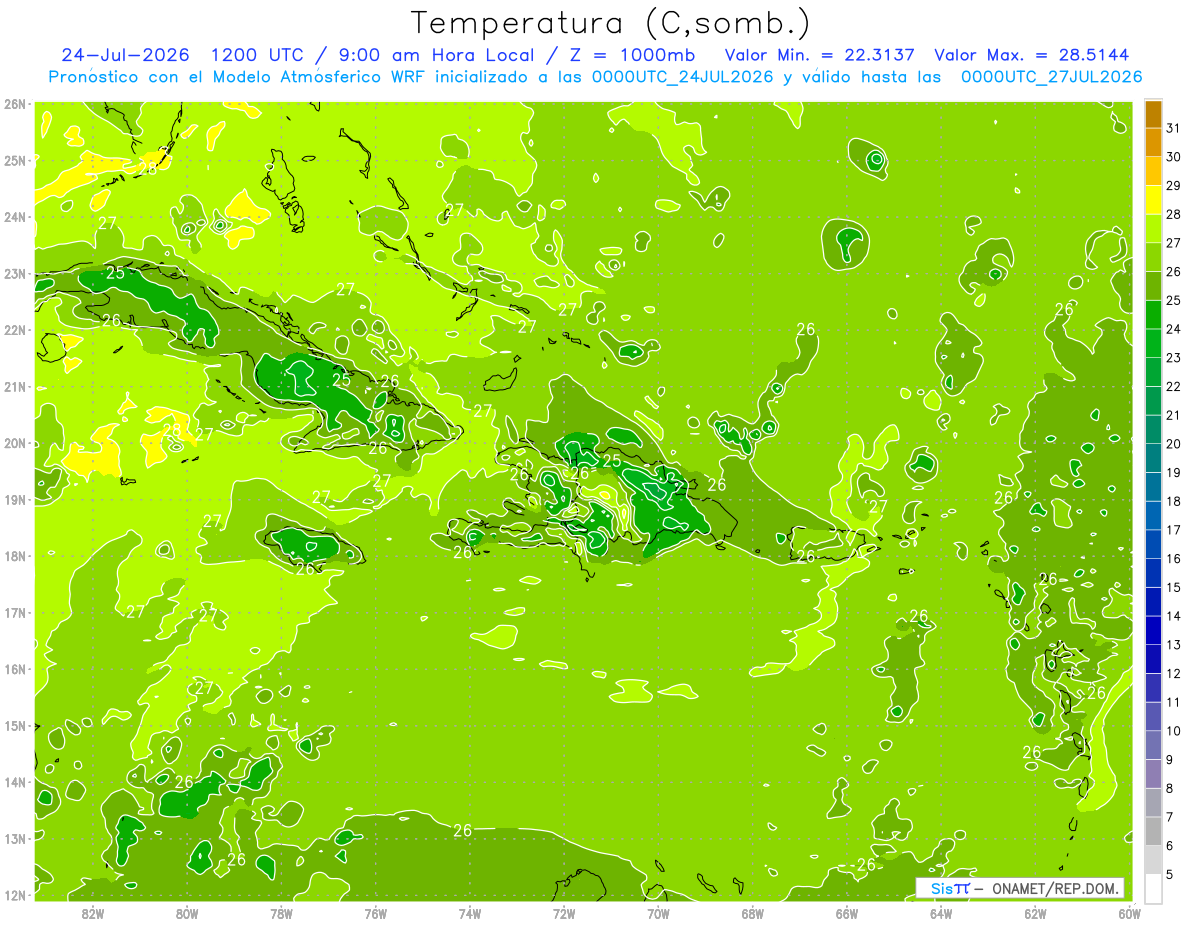Click the amber swatch between 29 and 30

pyautogui.click(x=1153, y=172)
